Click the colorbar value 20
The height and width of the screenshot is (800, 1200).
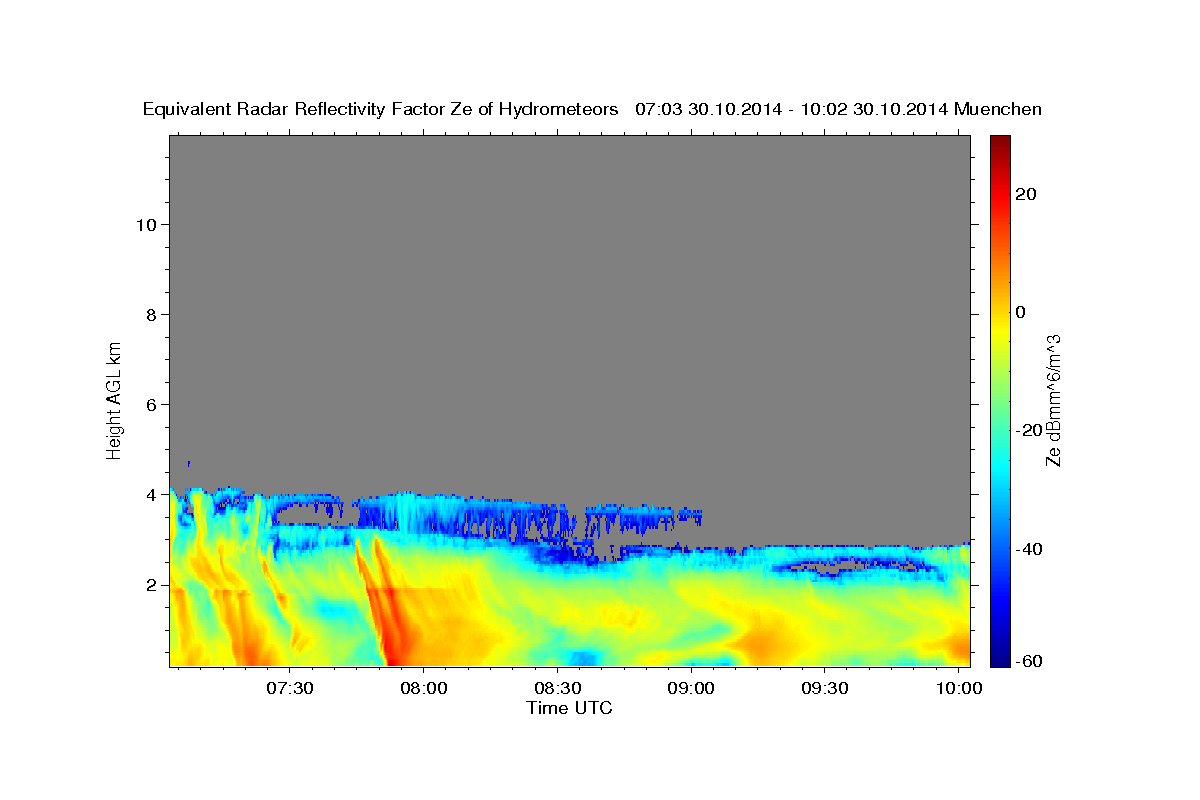coord(1027,194)
